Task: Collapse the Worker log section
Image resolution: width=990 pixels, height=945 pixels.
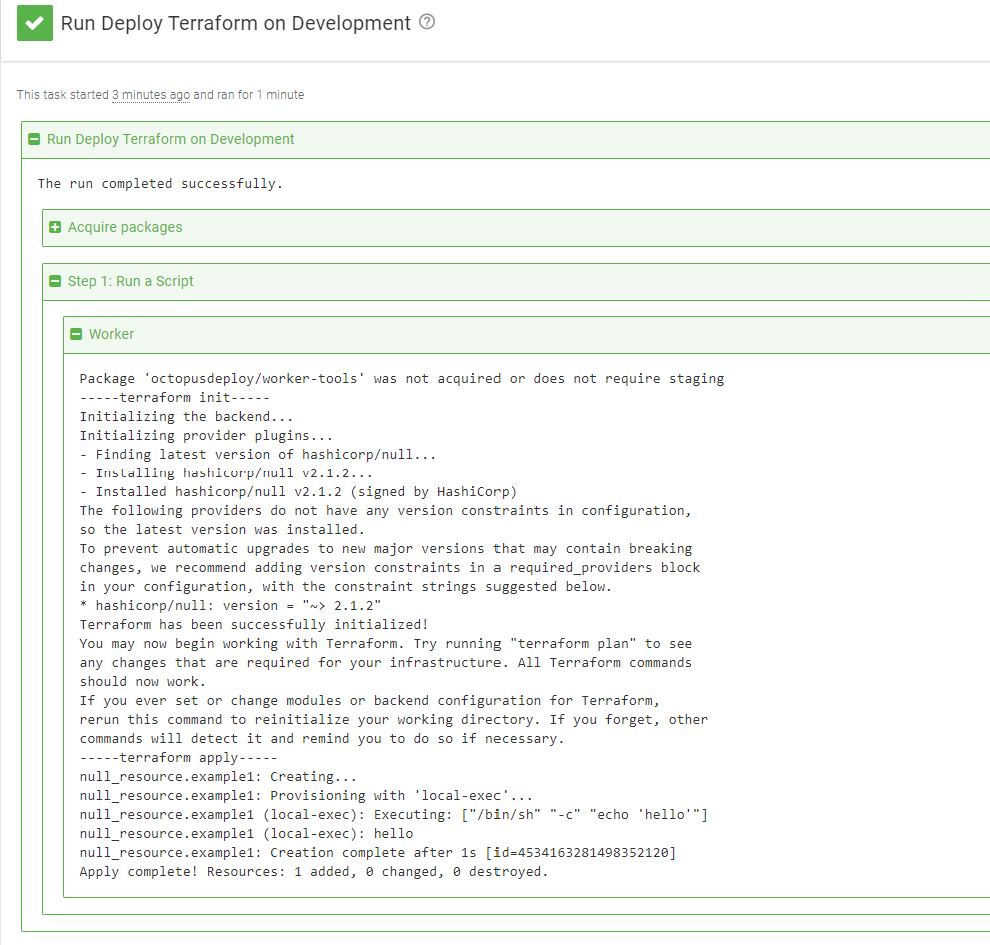Action: coord(110,333)
